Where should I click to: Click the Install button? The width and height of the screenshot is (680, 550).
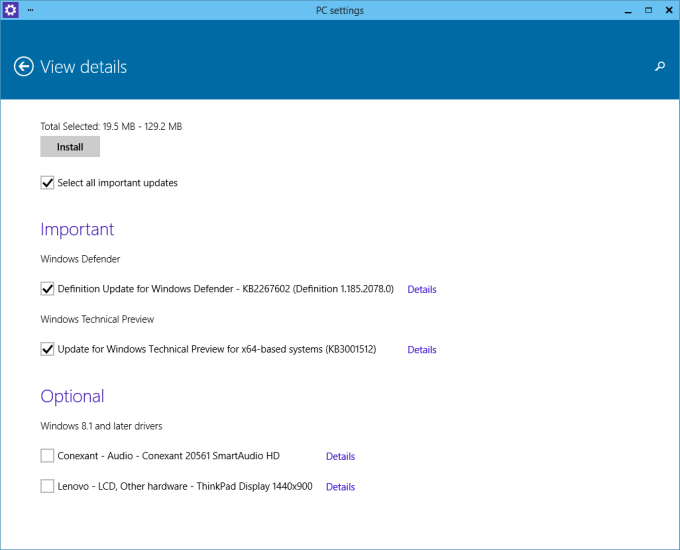(70, 147)
